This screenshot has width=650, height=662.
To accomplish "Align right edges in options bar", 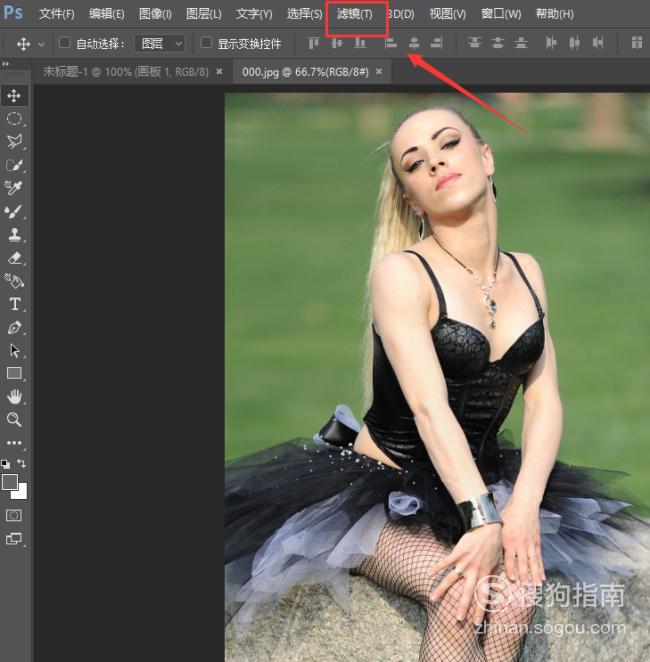I will (x=436, y=43).
